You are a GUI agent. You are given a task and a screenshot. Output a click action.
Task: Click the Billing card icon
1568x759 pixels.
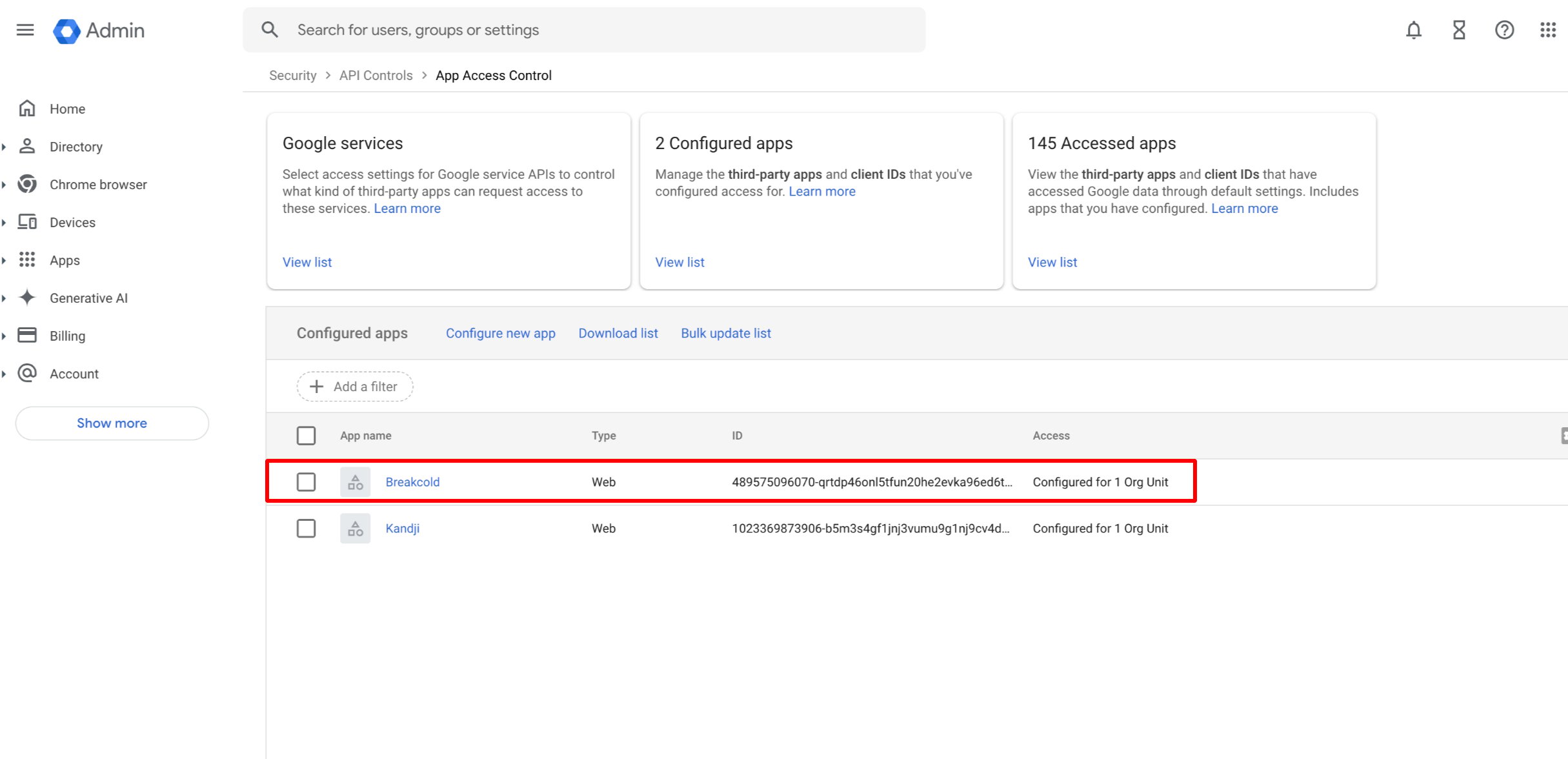27,335
